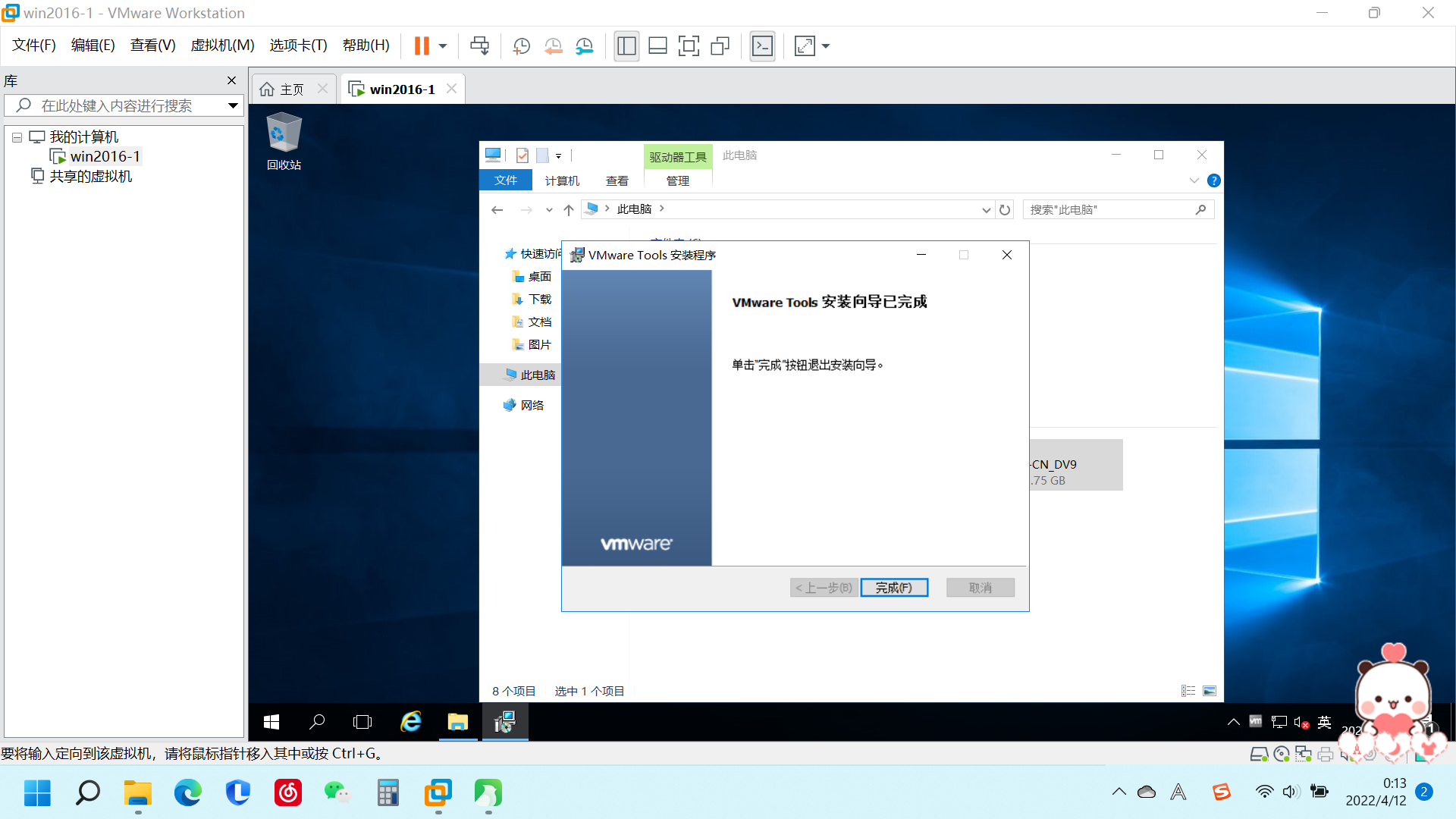This screenshot has width=1456, height=819.
Task: Click the VMware pause virtual machine button
Action: (422, 46)
